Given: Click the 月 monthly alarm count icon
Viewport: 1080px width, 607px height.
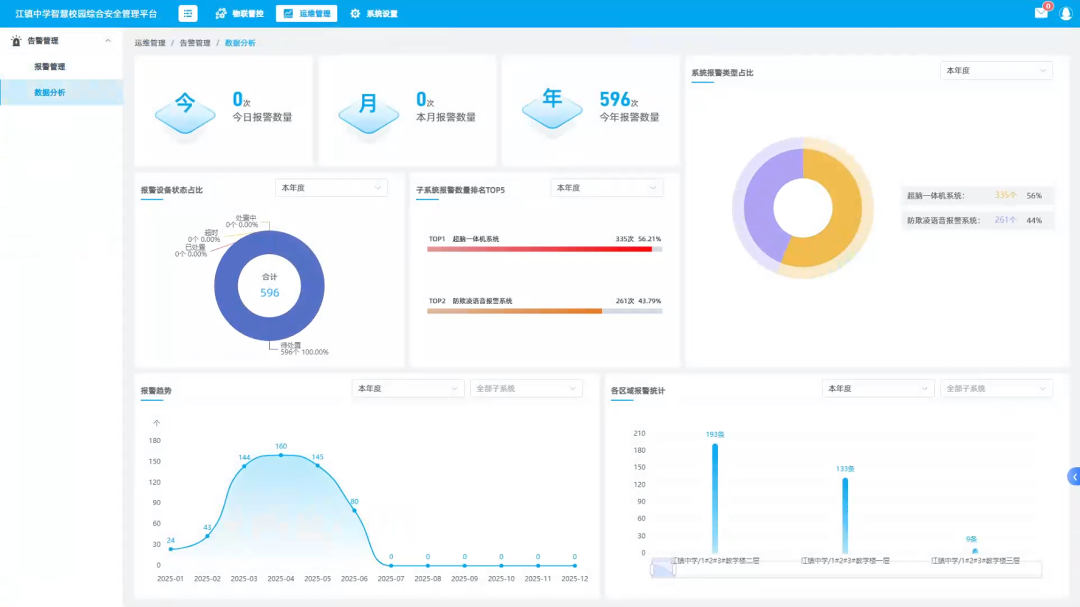Looking at the screenshot, I should [x=368, y=106].
